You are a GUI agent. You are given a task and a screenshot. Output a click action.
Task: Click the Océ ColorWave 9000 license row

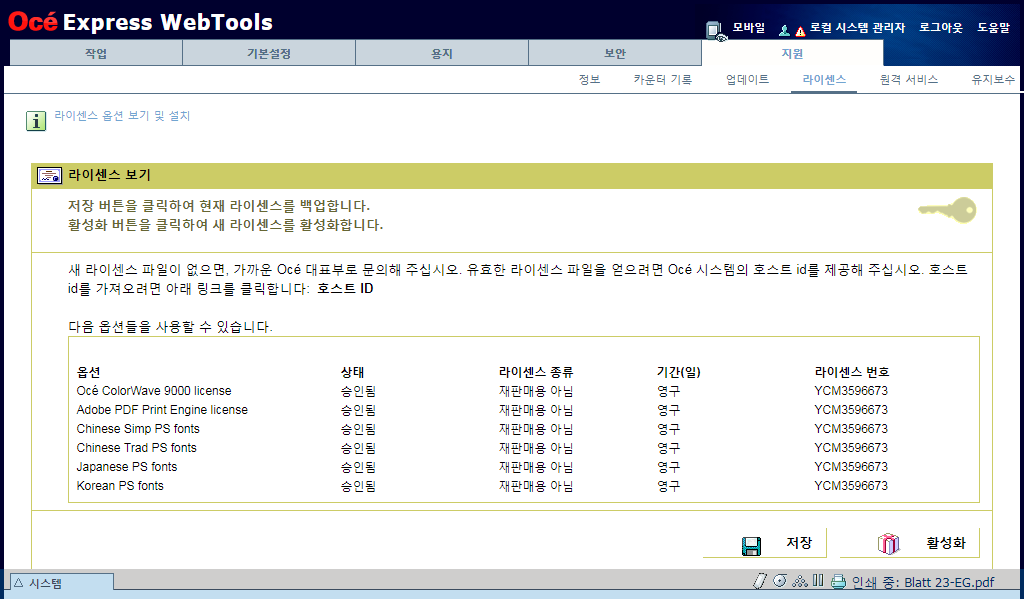pyautogui.click(x=482, y=391)
